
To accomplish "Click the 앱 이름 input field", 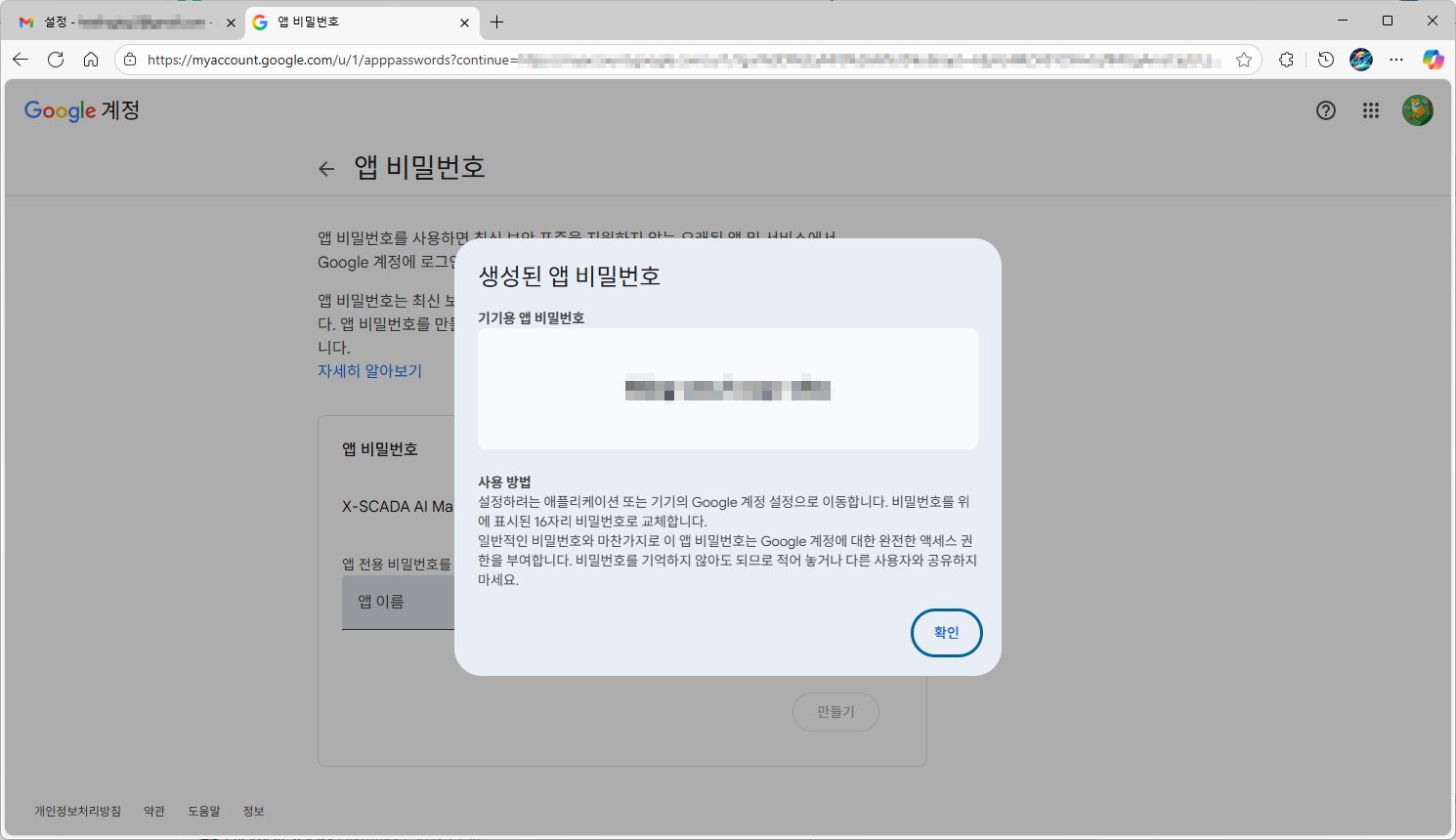I will pyautogui.click(x=397, y=602).
